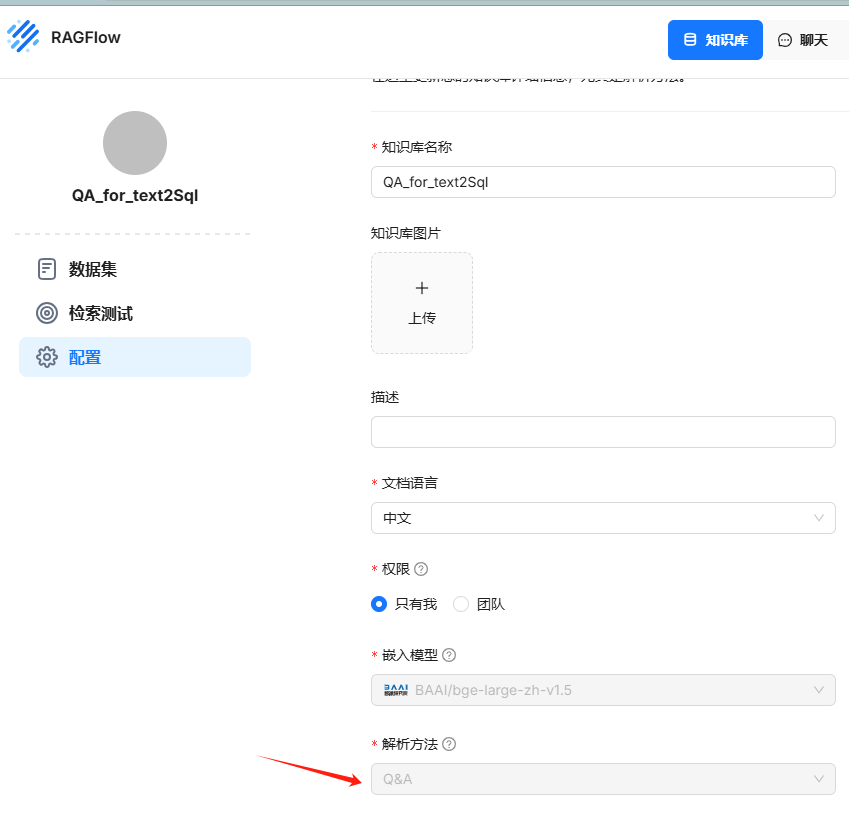
Task: Select the 知识库 tab in the header
Action: tap(715, 39)
